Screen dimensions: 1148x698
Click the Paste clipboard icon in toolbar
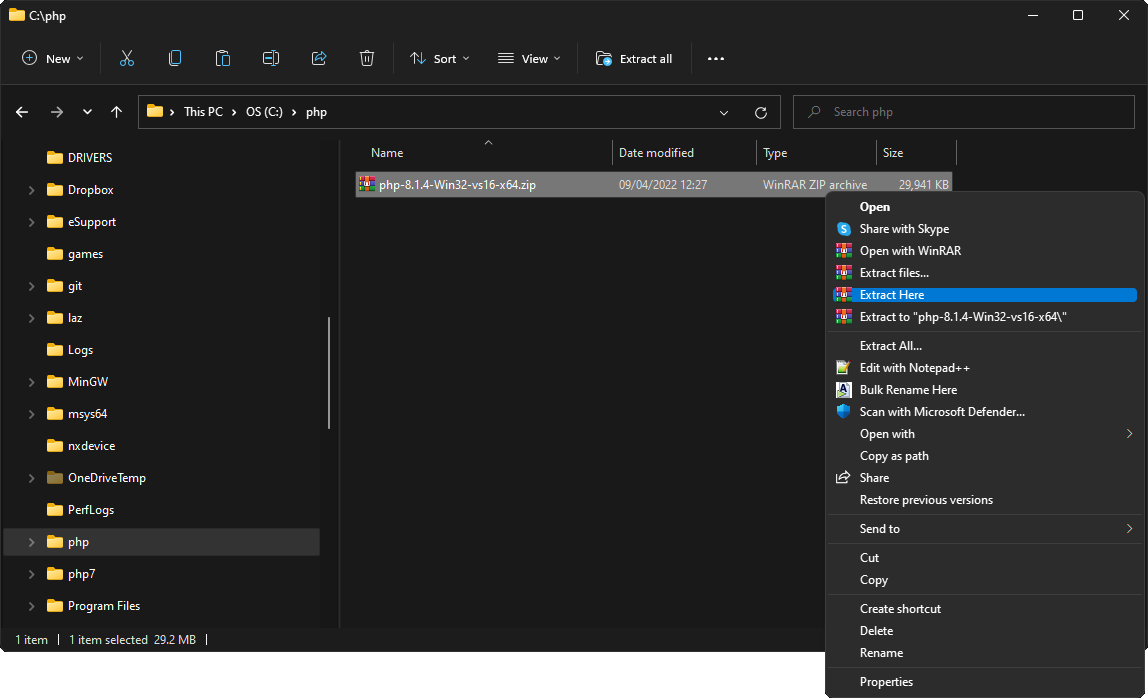[x=223, y=59]
